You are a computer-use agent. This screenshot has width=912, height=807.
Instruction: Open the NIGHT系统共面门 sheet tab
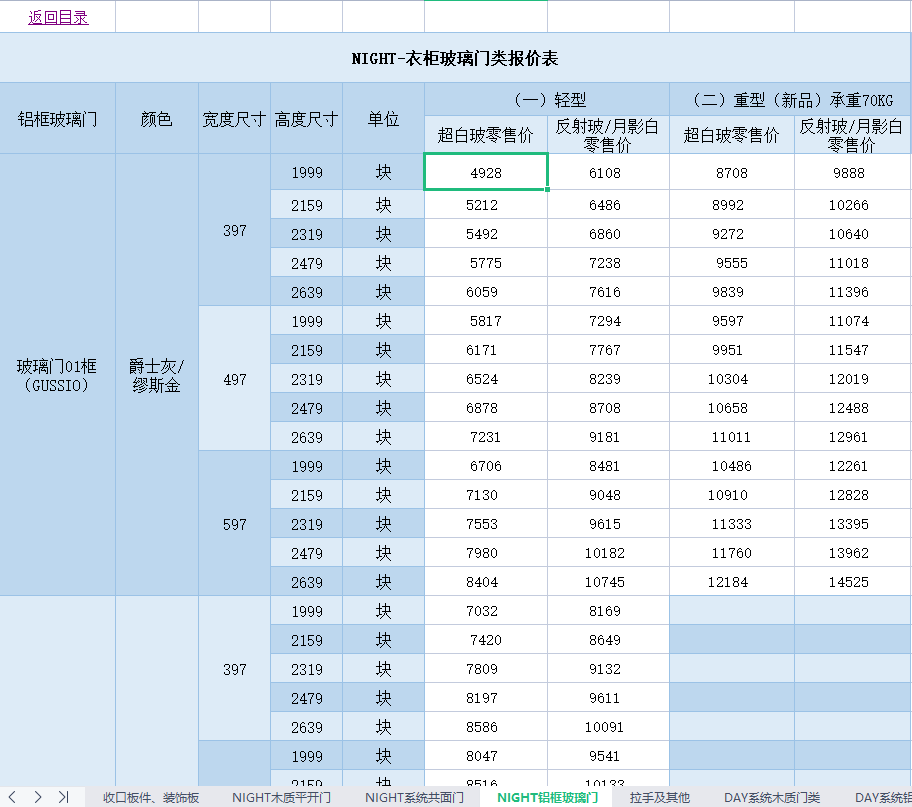[414, 797]
